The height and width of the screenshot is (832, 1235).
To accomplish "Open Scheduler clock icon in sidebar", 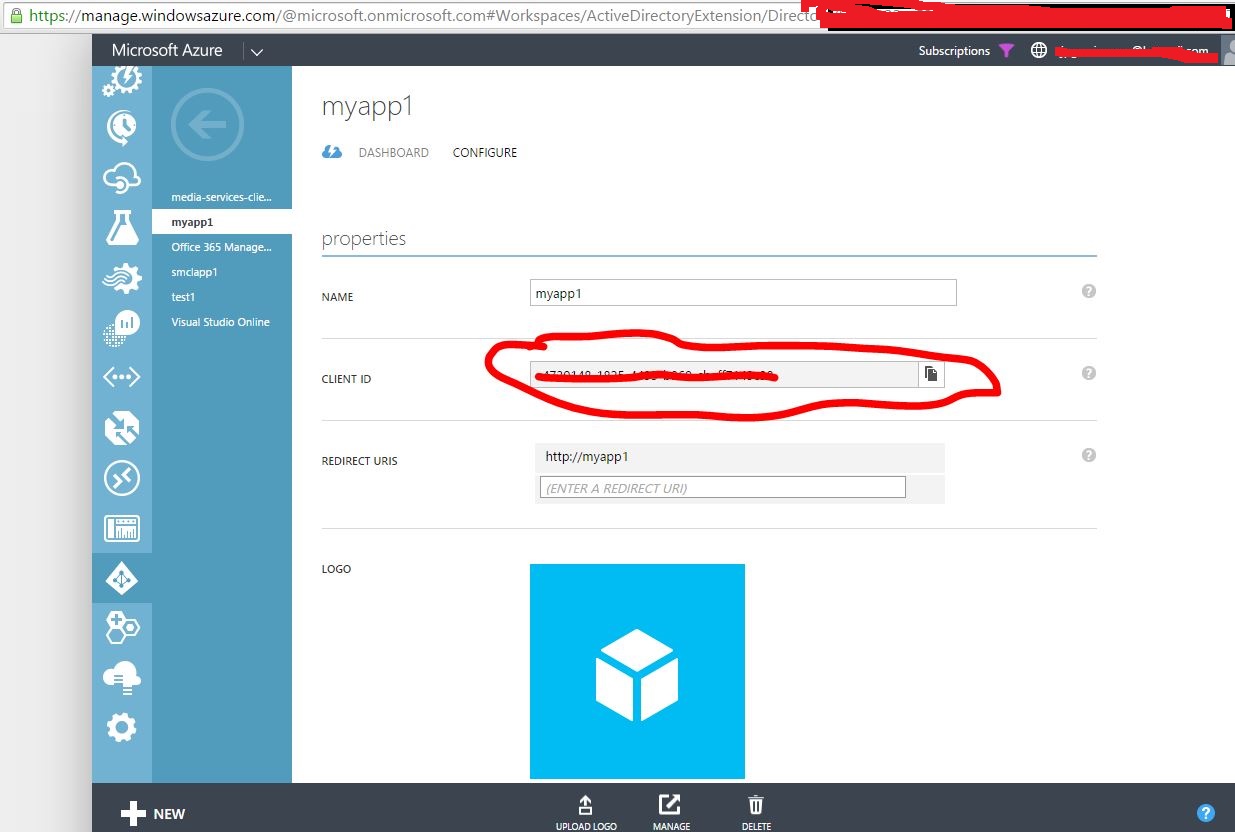I will [122, 127].
